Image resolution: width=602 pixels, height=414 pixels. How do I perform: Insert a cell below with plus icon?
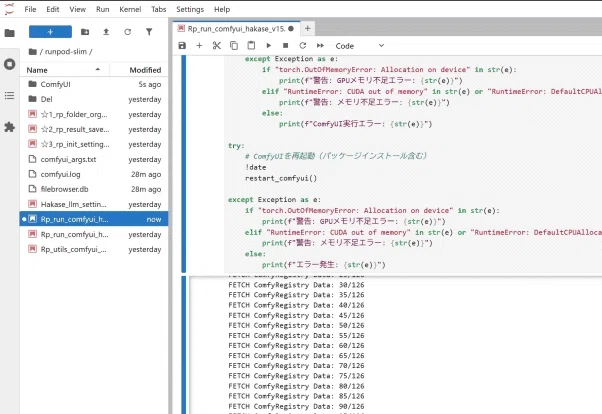(x=199, y=46)
